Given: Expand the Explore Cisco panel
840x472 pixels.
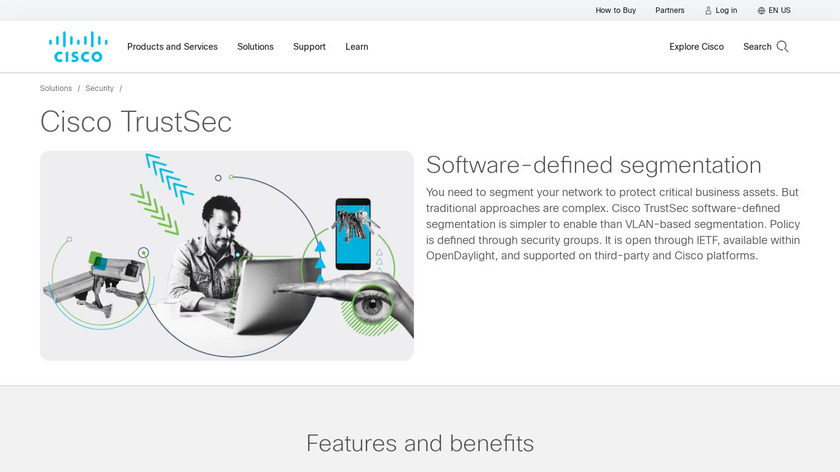Looking at the screenshot, I should (x=696, y=47).
